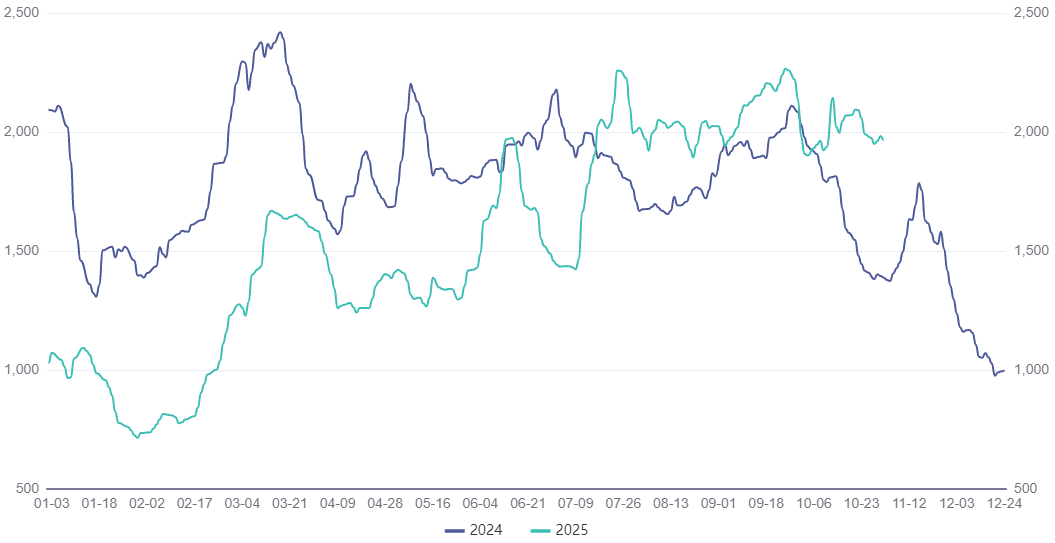Click the end point of the 2025 line
This screenshot has height=543, width=1055.
point(883,140)
